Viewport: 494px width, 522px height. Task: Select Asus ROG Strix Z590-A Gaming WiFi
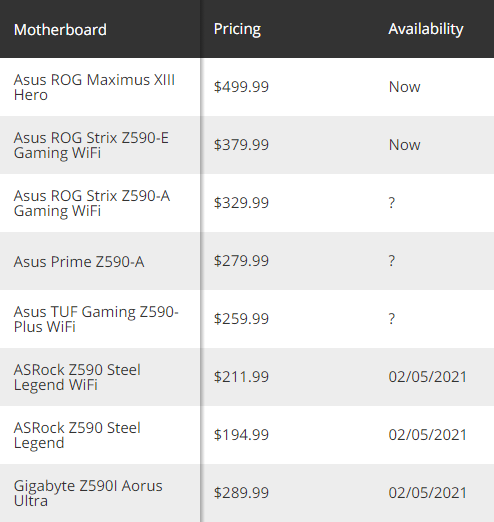[x=92, y=203]
